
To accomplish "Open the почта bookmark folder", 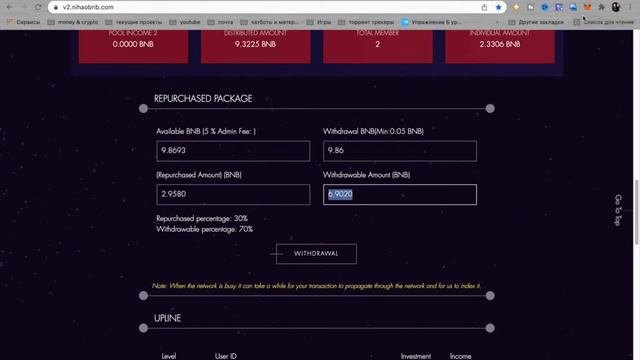I will click(220, 22).
